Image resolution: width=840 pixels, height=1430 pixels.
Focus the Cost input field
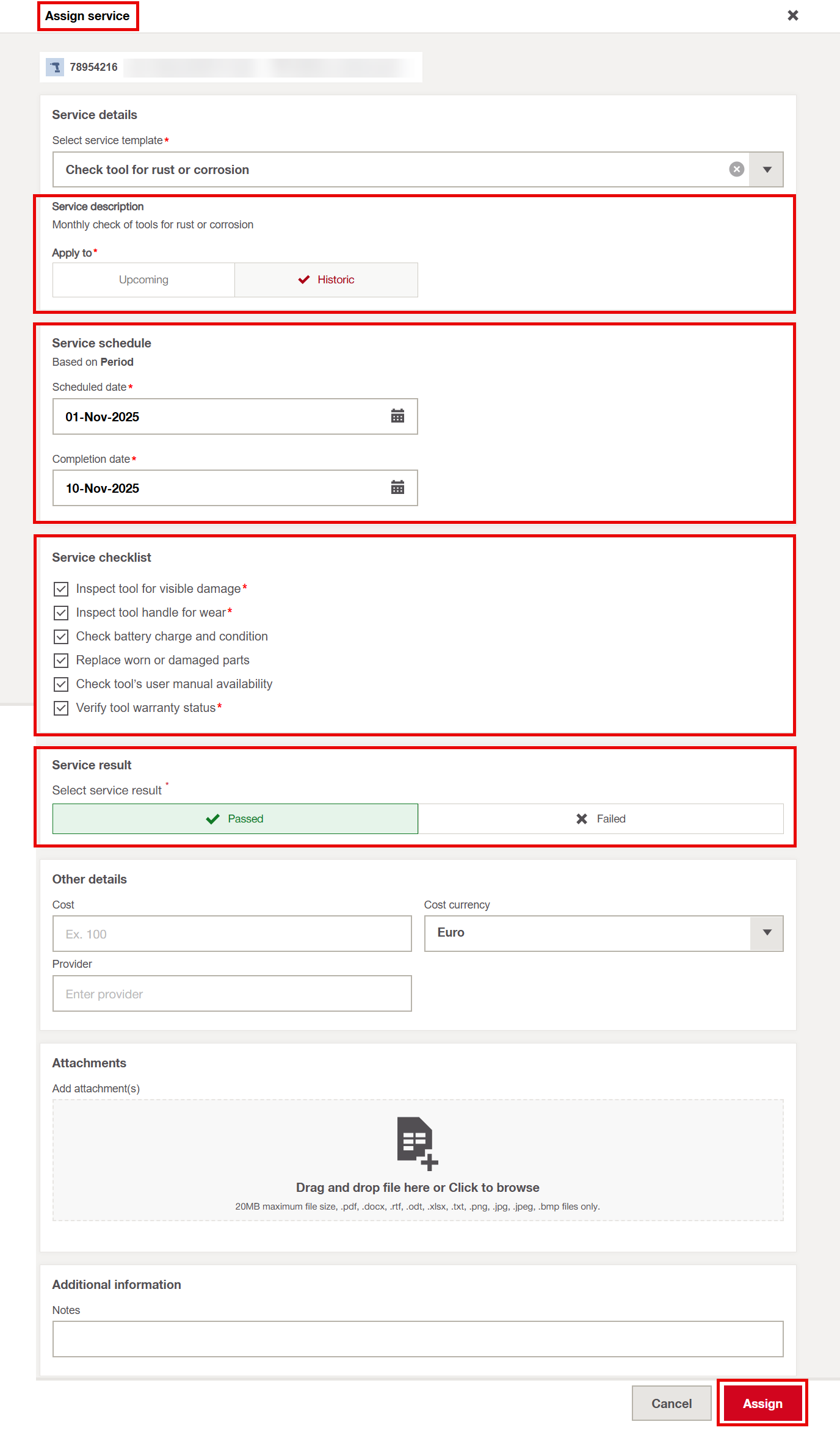coord(232,934)
